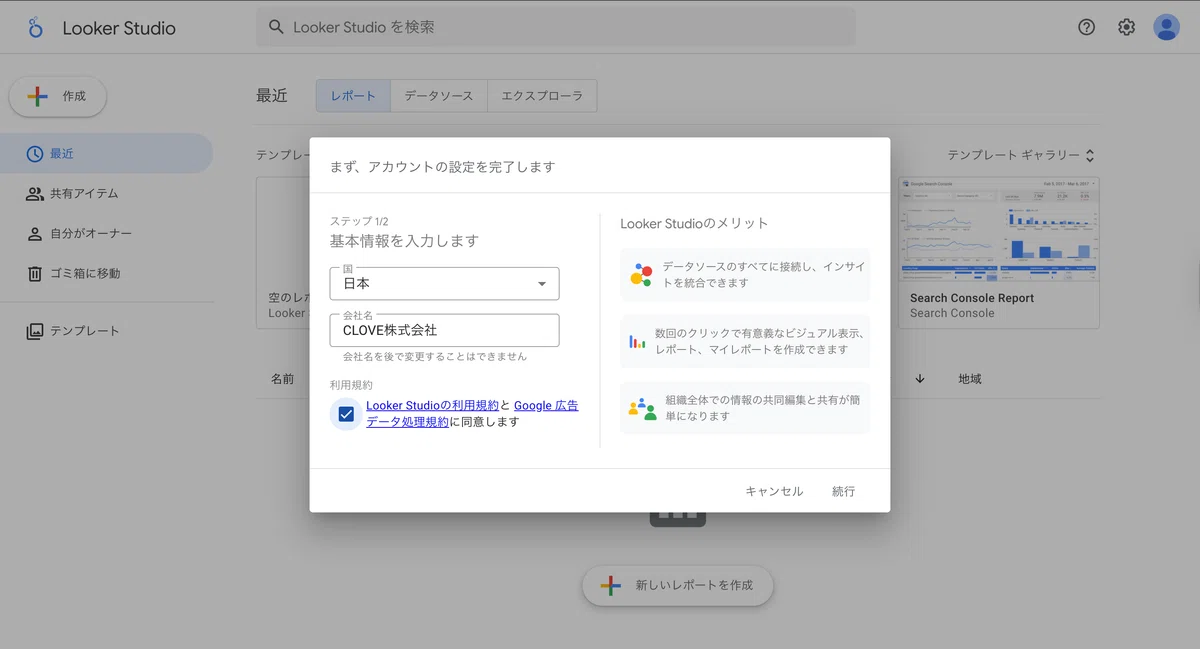The height and width of the screenshot is (649, 1200).
Task: Focus the Looker Studio を検索 search box
Action: [556, 27]
